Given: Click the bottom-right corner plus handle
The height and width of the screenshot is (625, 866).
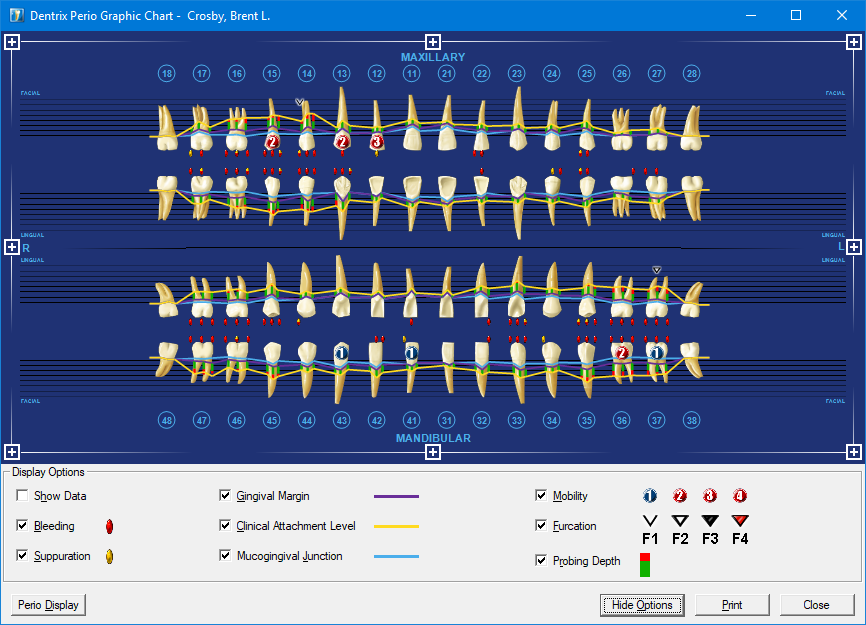Looking at the screenshot, I should point(854,452).
